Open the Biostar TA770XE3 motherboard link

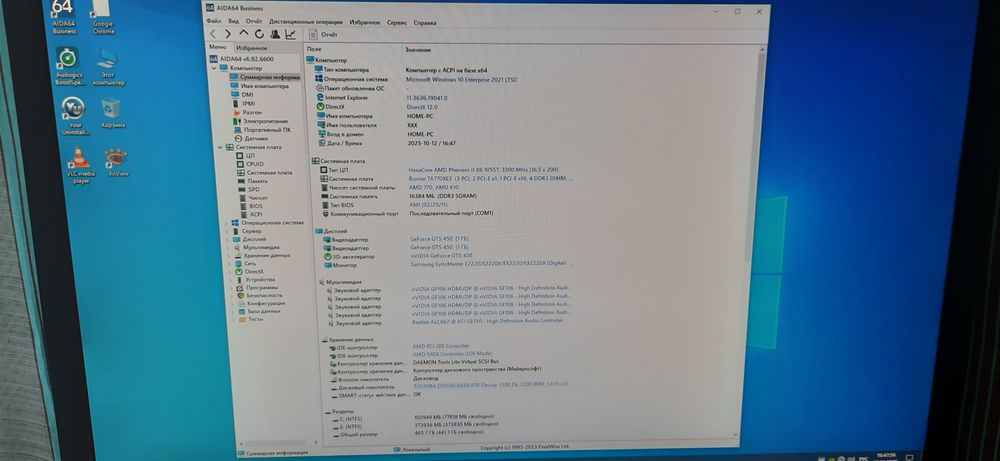tap(491, 179)
